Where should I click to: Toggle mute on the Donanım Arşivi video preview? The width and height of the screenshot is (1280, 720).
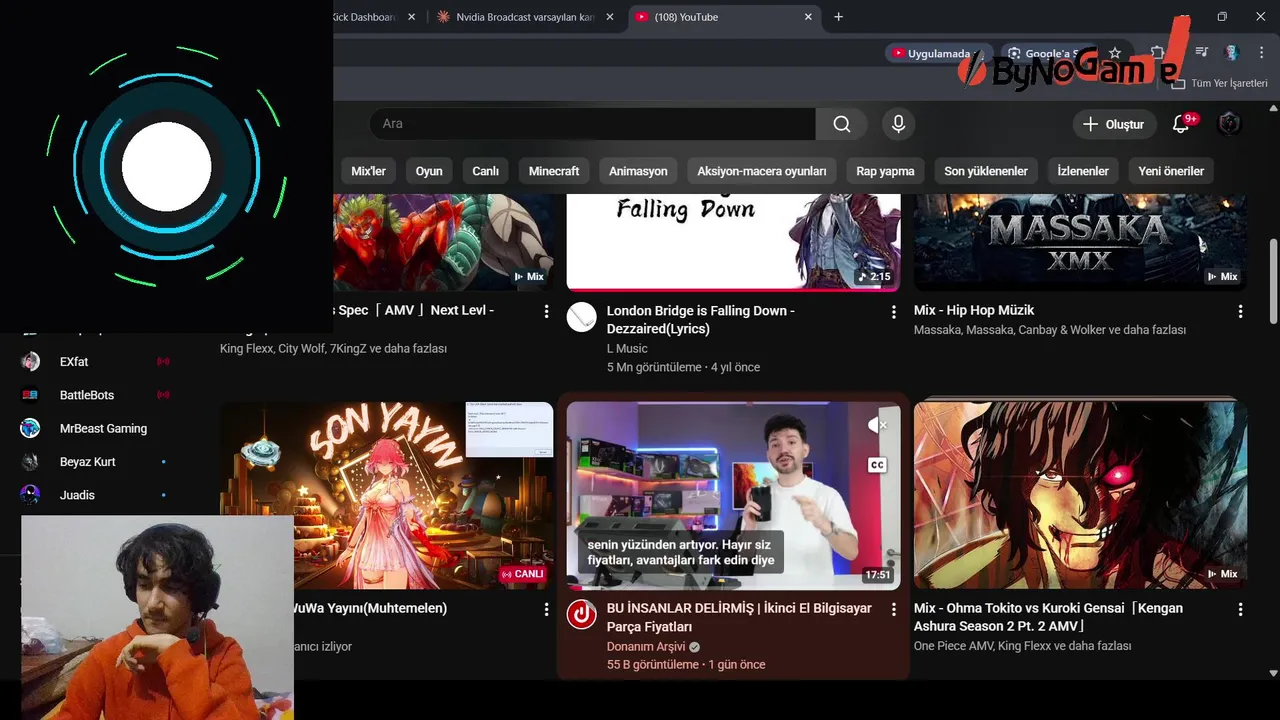[x=877, y=426]
